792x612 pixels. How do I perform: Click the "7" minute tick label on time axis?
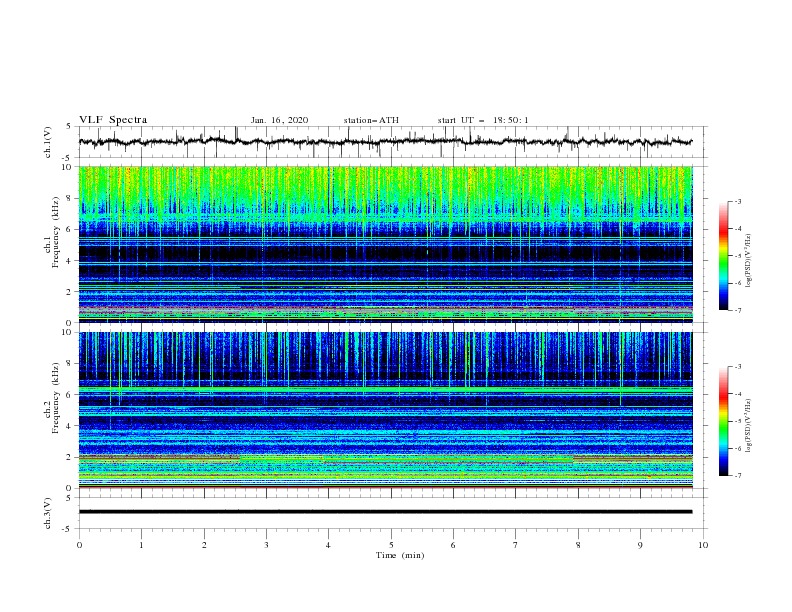click(x=516, y=545)
